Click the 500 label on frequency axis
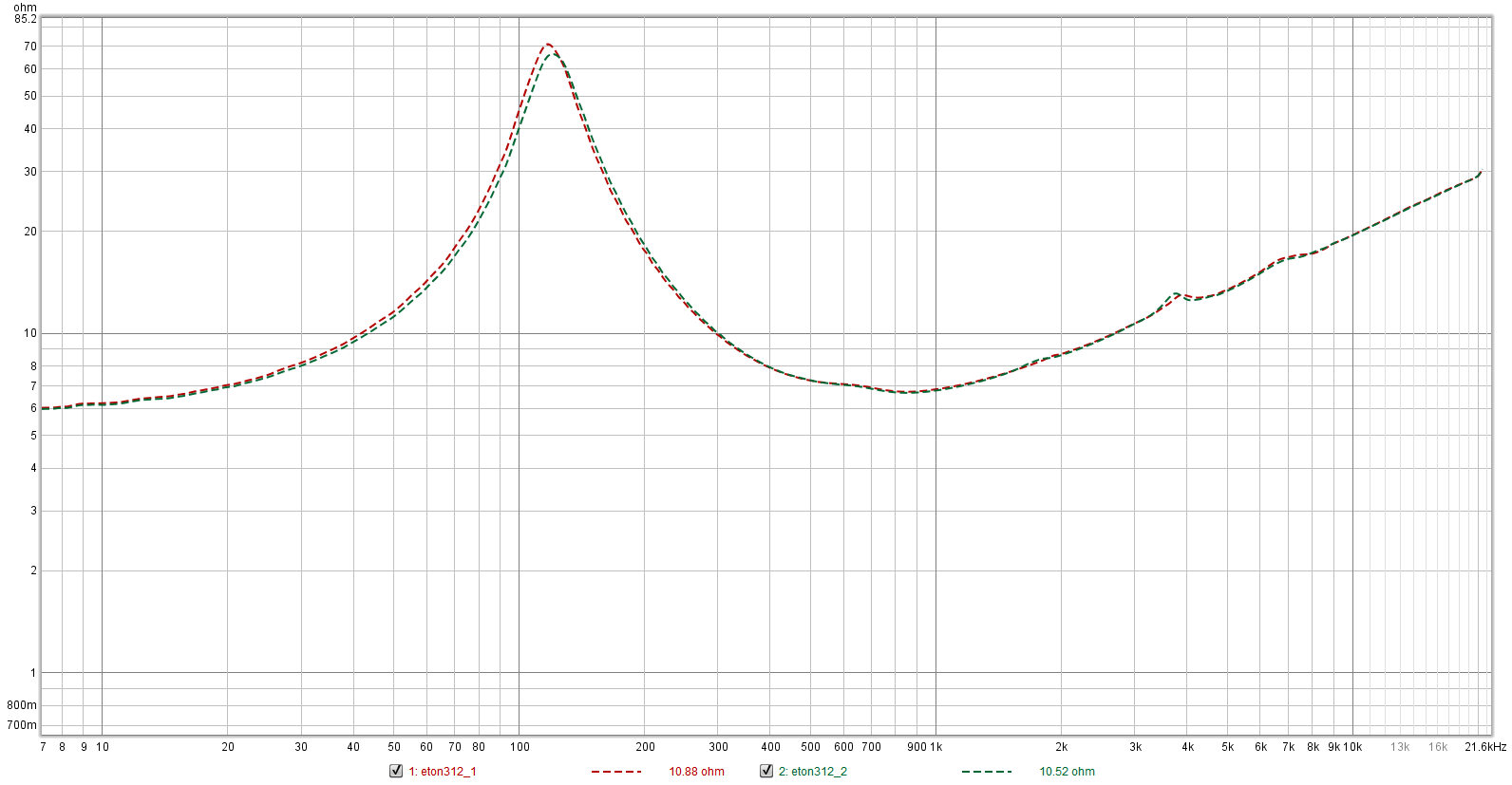This screenshot has width=1512, height=785. click(x=811, y=747)
